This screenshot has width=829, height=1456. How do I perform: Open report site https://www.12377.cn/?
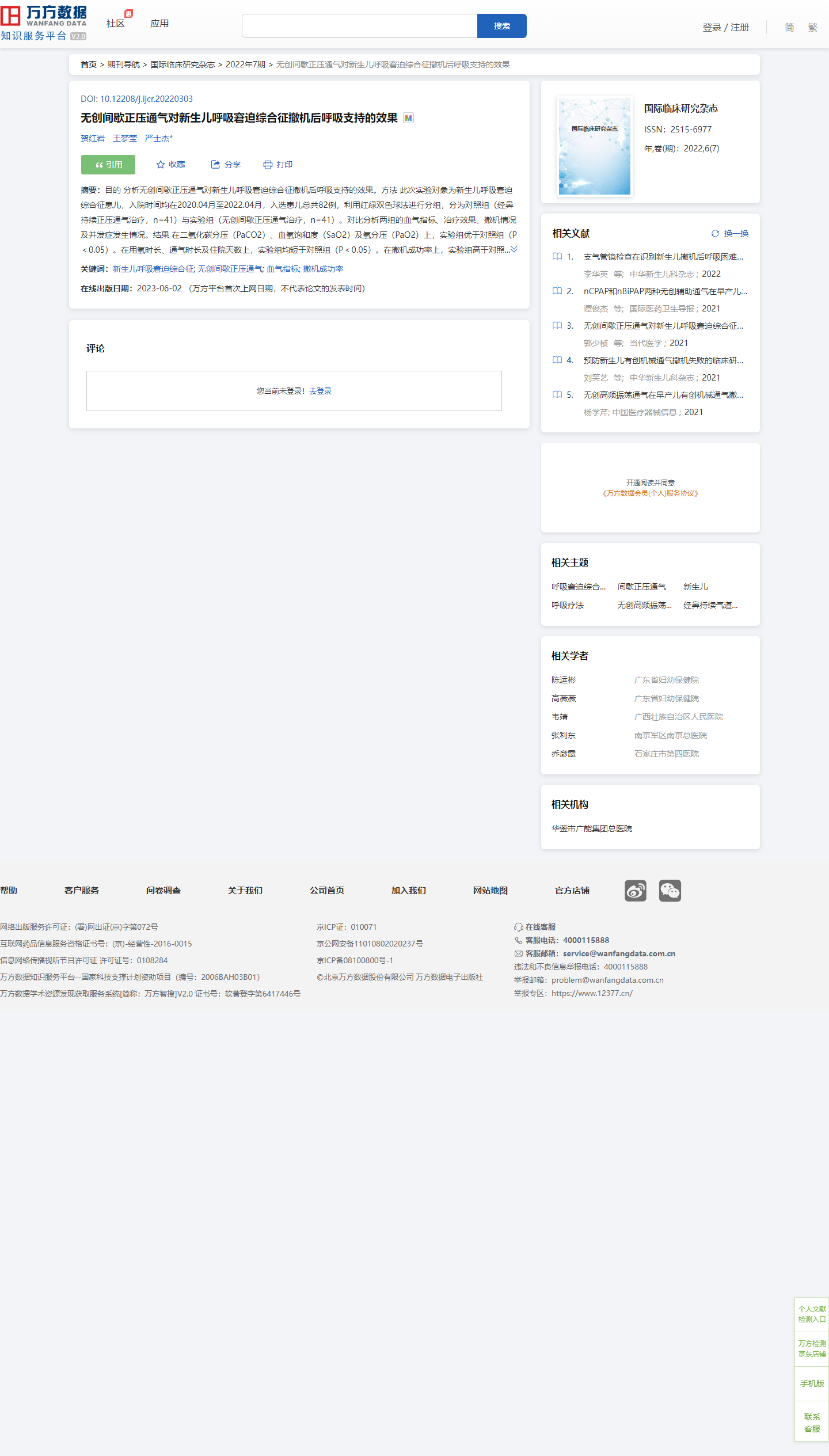click(x=592, y=993)
